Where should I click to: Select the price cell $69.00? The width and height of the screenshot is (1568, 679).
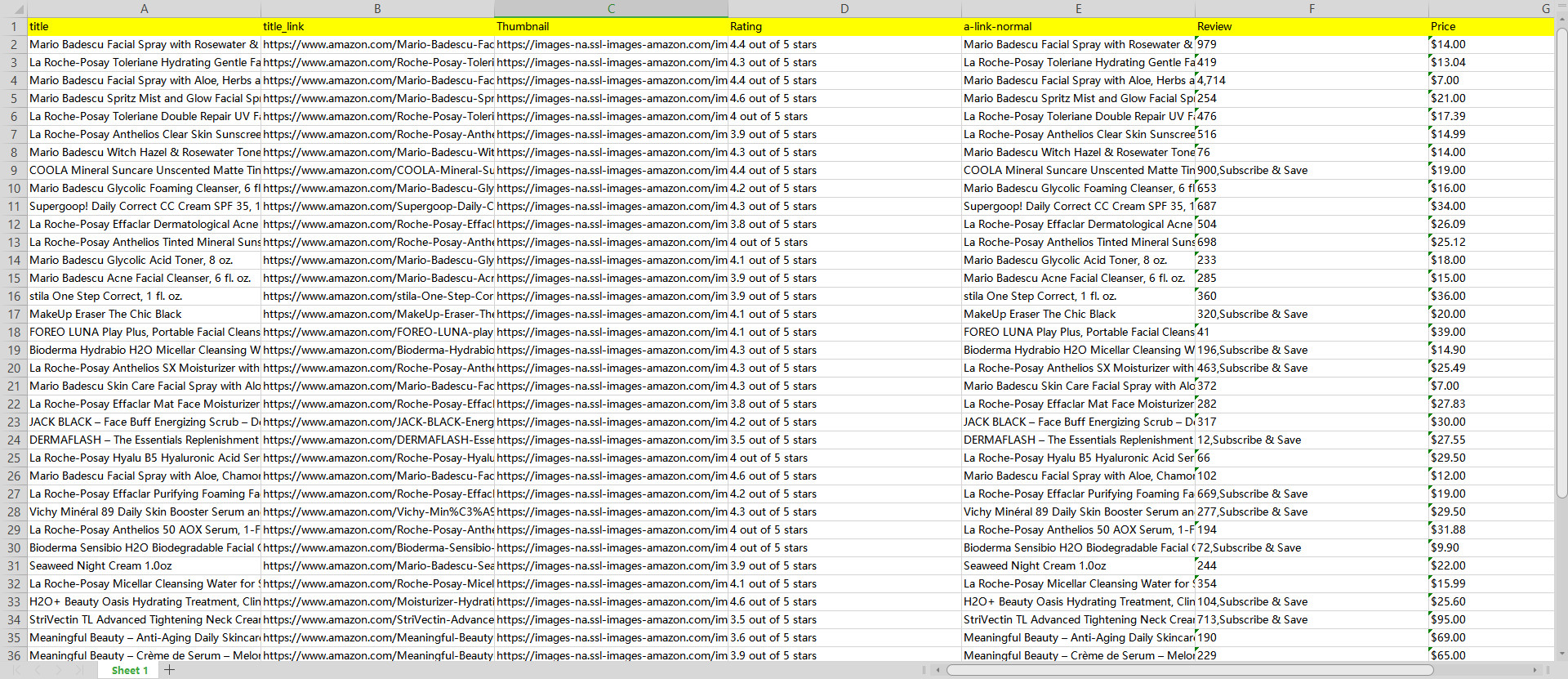click(x=1492, y=637)
